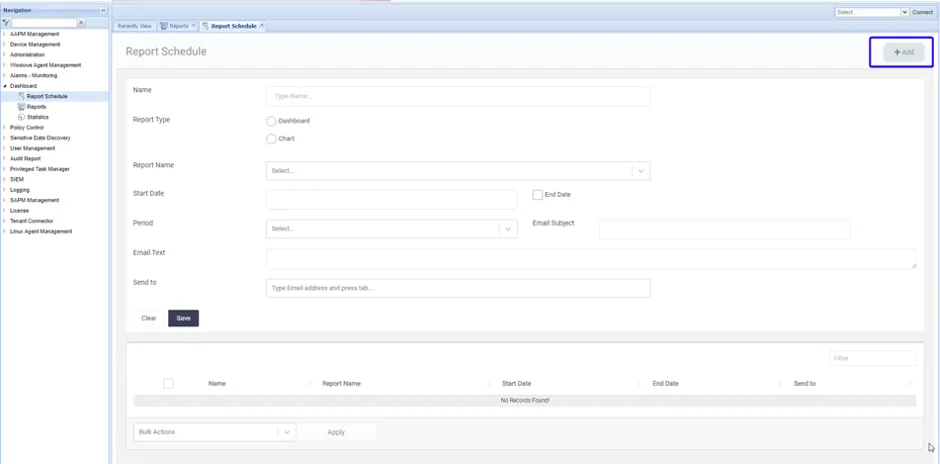940x464 pixels.
Task: Close the Report Schedule tab
Action: 261,26
